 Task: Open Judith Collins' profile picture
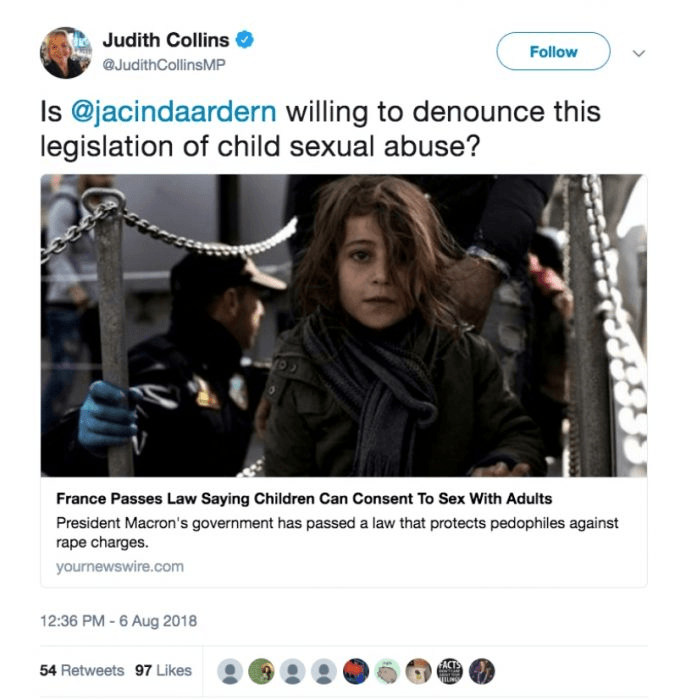pyautogui.click(x=66, y=53)
